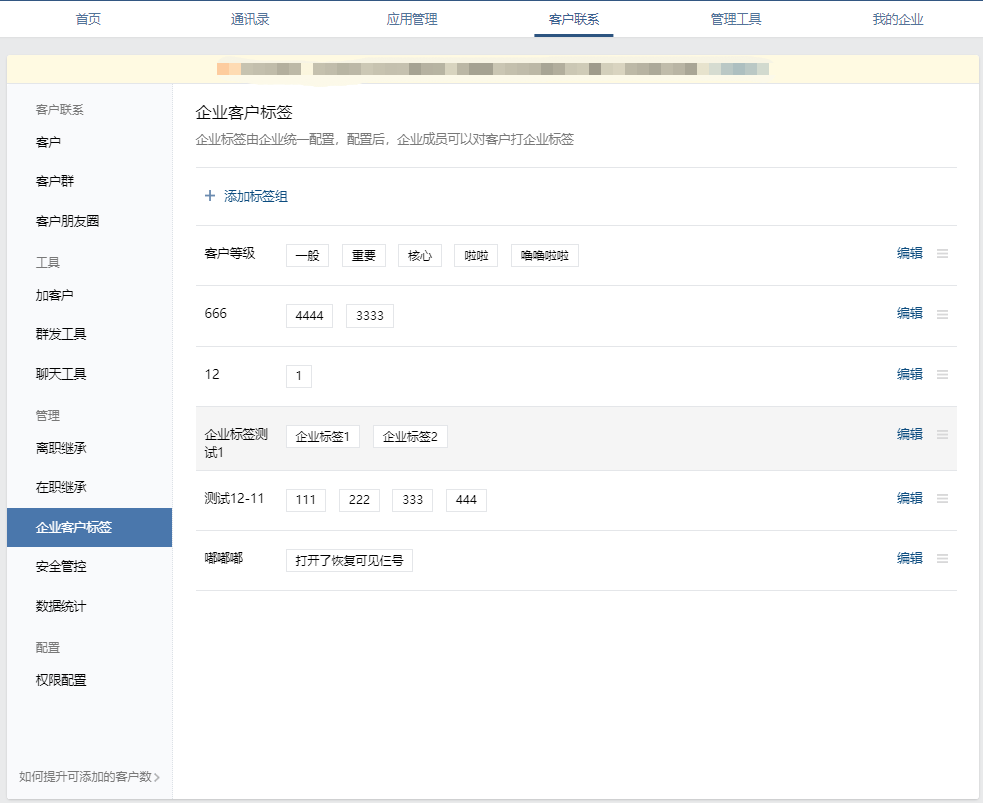The height and width of the screenshot is (803, 983).
Task: Click drag handle icon for group 12
Action: click(x=942, y=374)
